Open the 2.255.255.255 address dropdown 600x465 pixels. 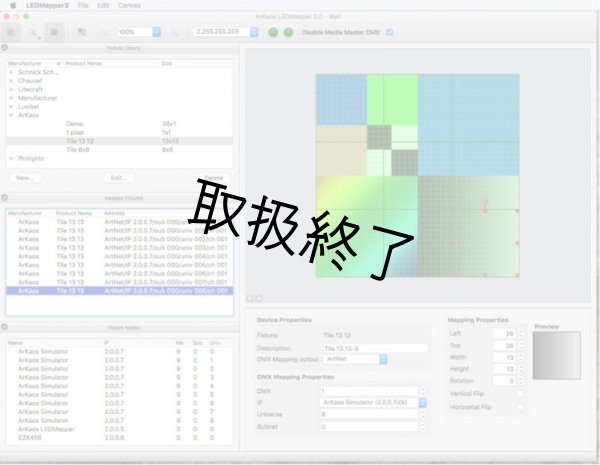tap(254, 32)
